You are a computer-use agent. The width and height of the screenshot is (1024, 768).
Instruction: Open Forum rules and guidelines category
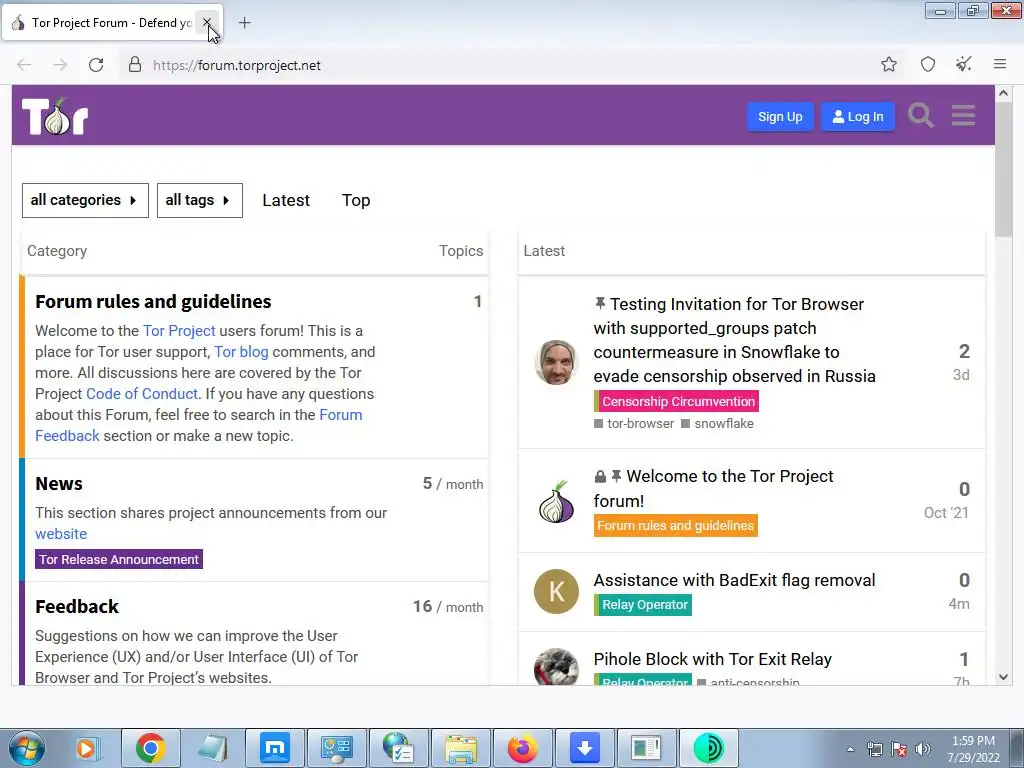point(153,302)
